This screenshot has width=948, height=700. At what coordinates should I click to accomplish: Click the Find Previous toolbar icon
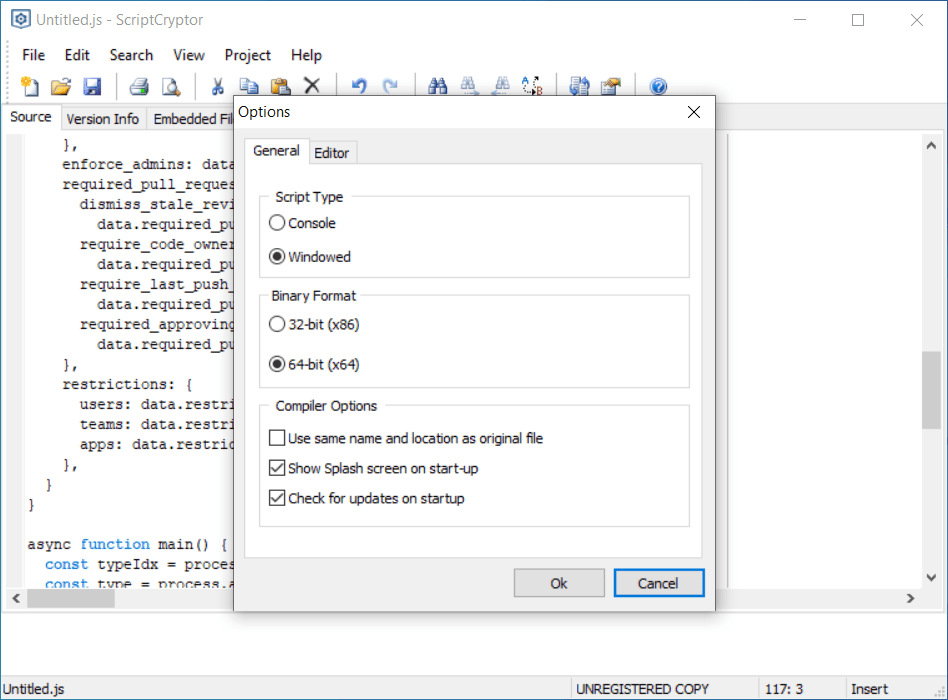tap(501, 86)
